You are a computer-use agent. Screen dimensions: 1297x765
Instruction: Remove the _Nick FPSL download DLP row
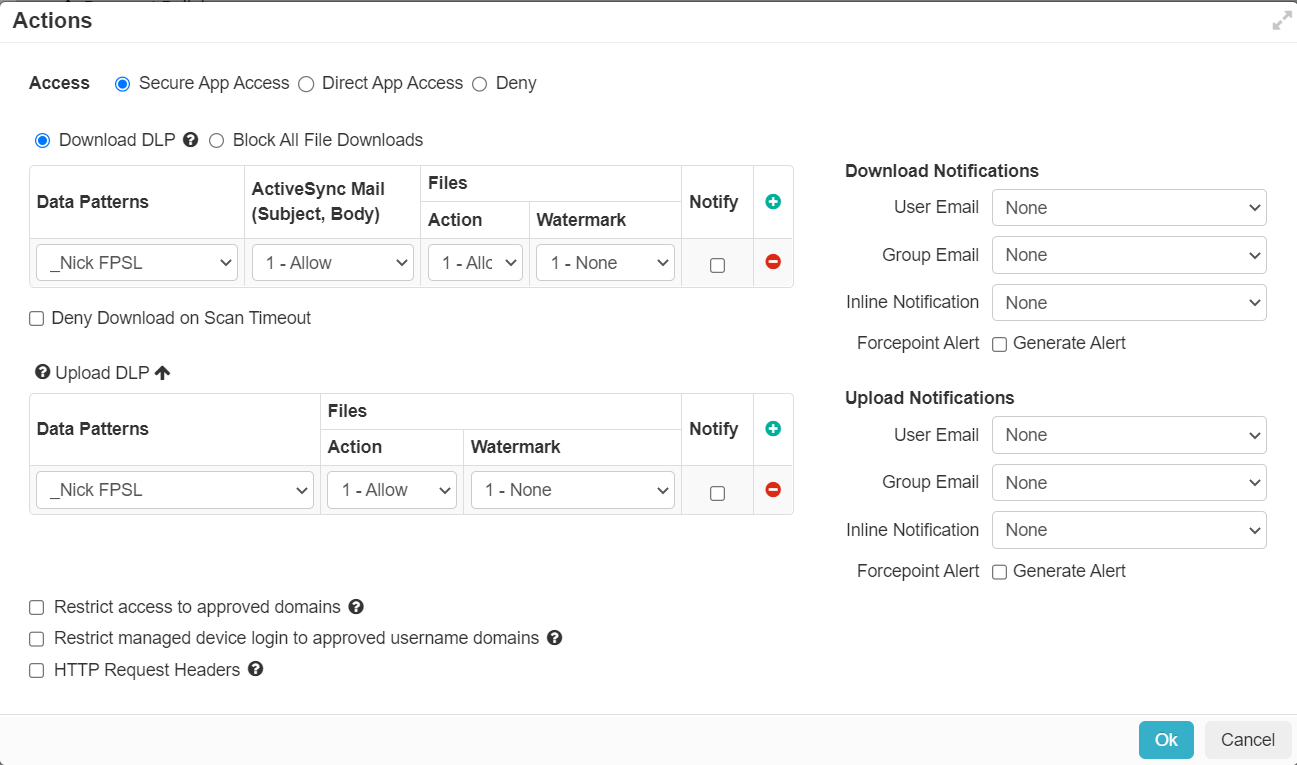click(x=772, y=262)
